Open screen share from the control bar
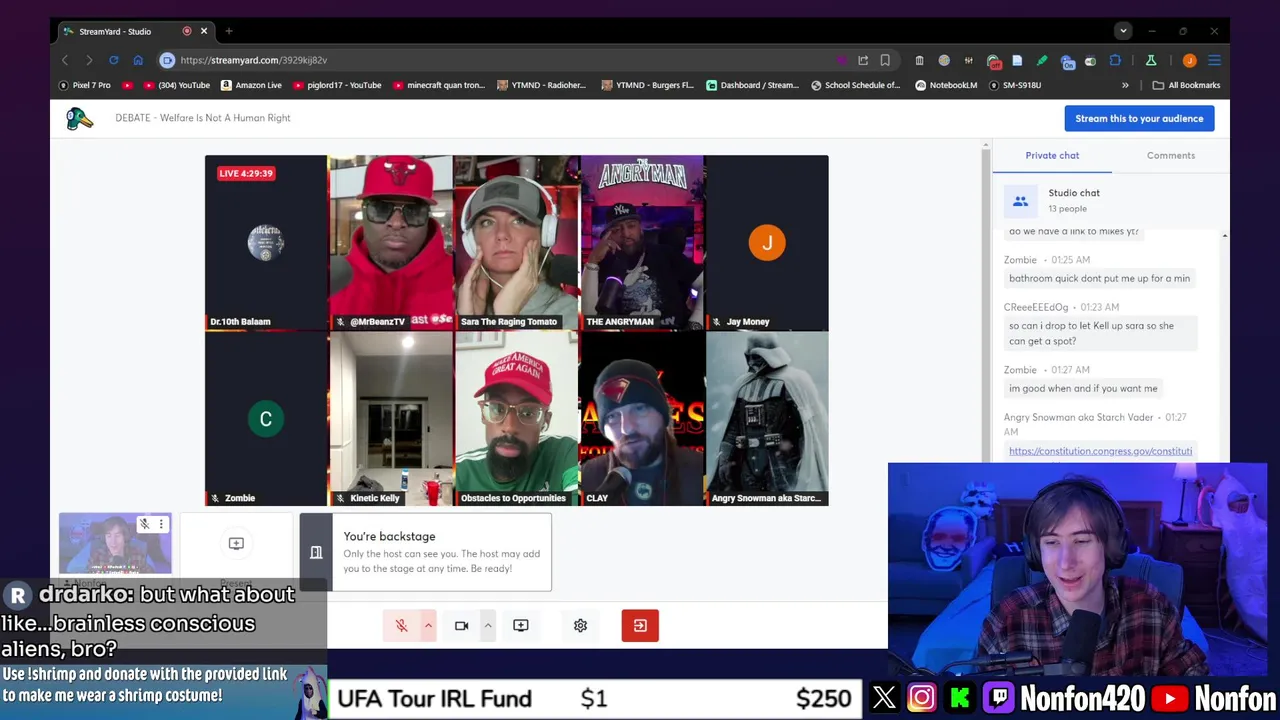Screen dimensions: 1280x720 point(521,625)
